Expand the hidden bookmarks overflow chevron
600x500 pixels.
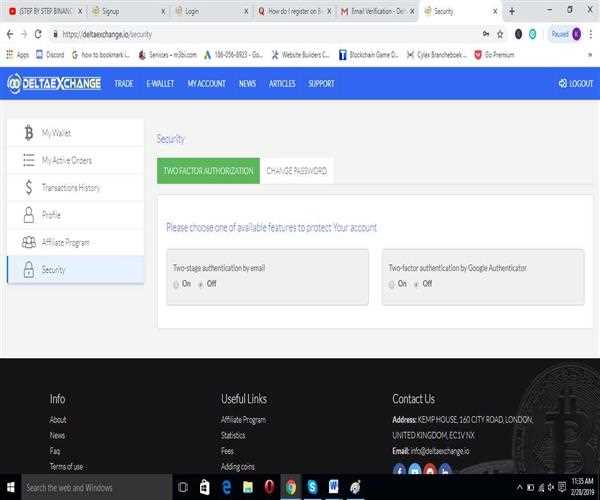click(589, 54)
